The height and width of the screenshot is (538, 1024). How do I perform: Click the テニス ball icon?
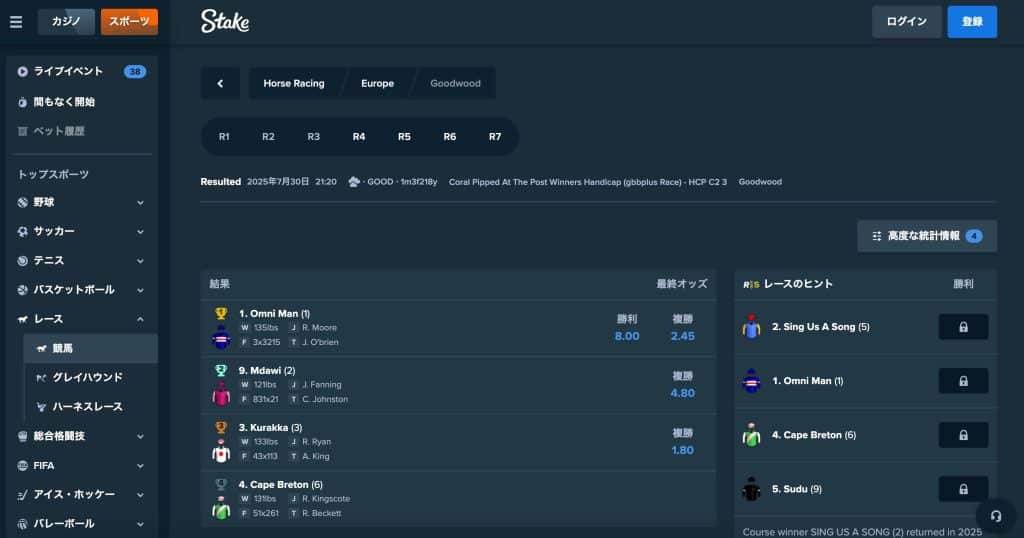pyautogui.click(x=22, y=261)
